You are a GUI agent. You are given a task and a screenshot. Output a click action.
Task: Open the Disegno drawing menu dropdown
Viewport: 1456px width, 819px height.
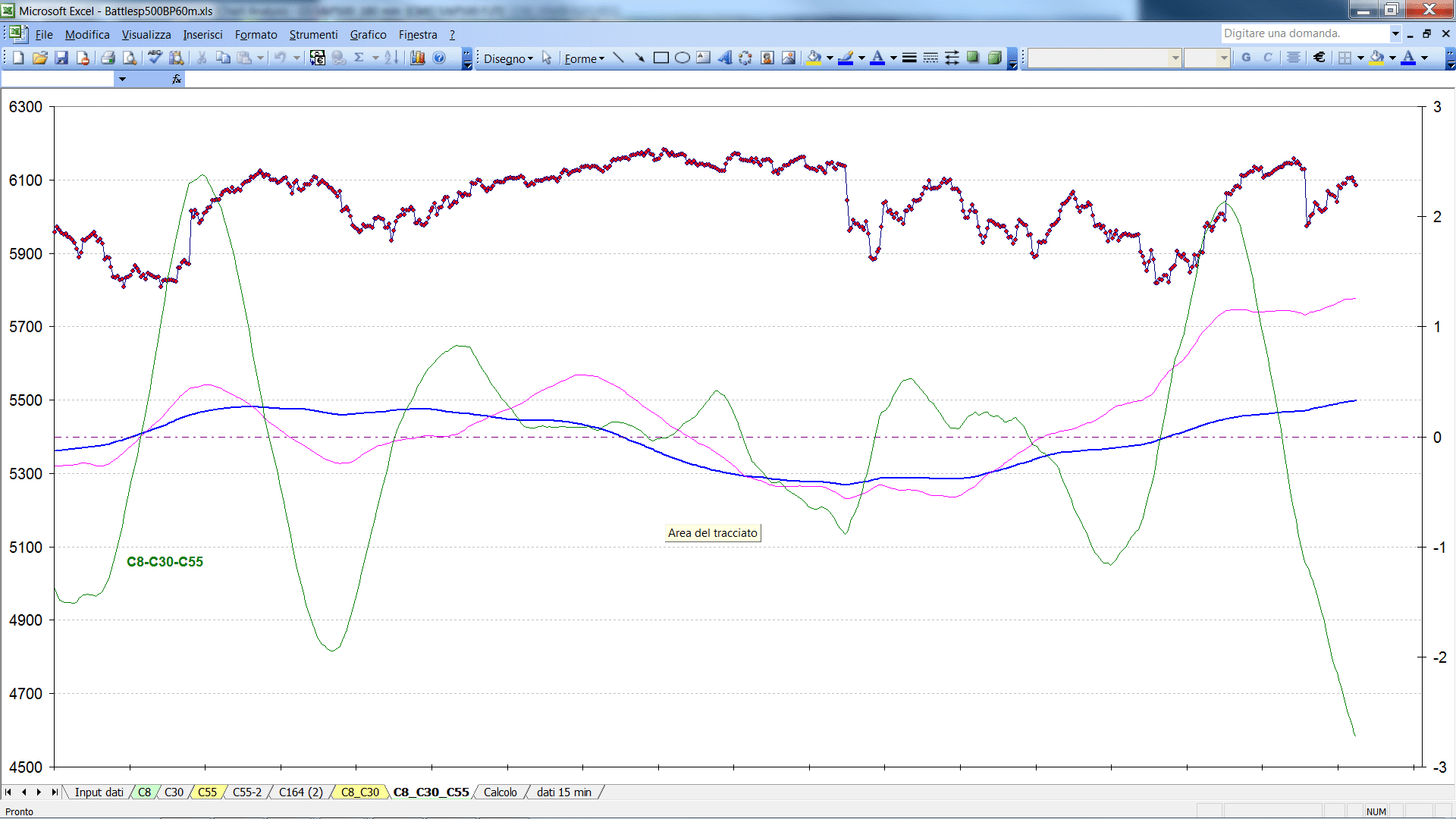tap(508, 58)
